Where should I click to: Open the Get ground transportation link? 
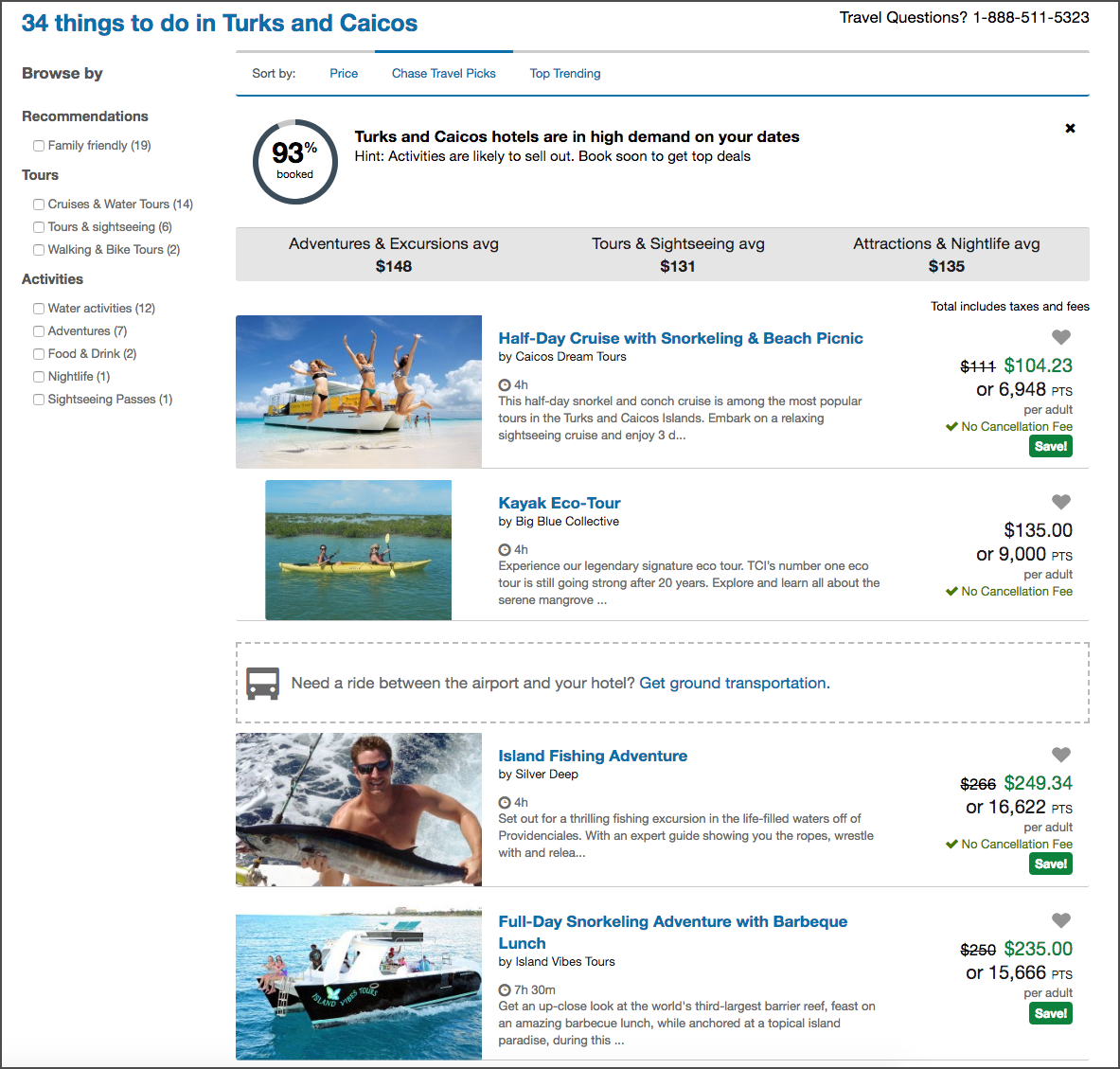[732, 683]
